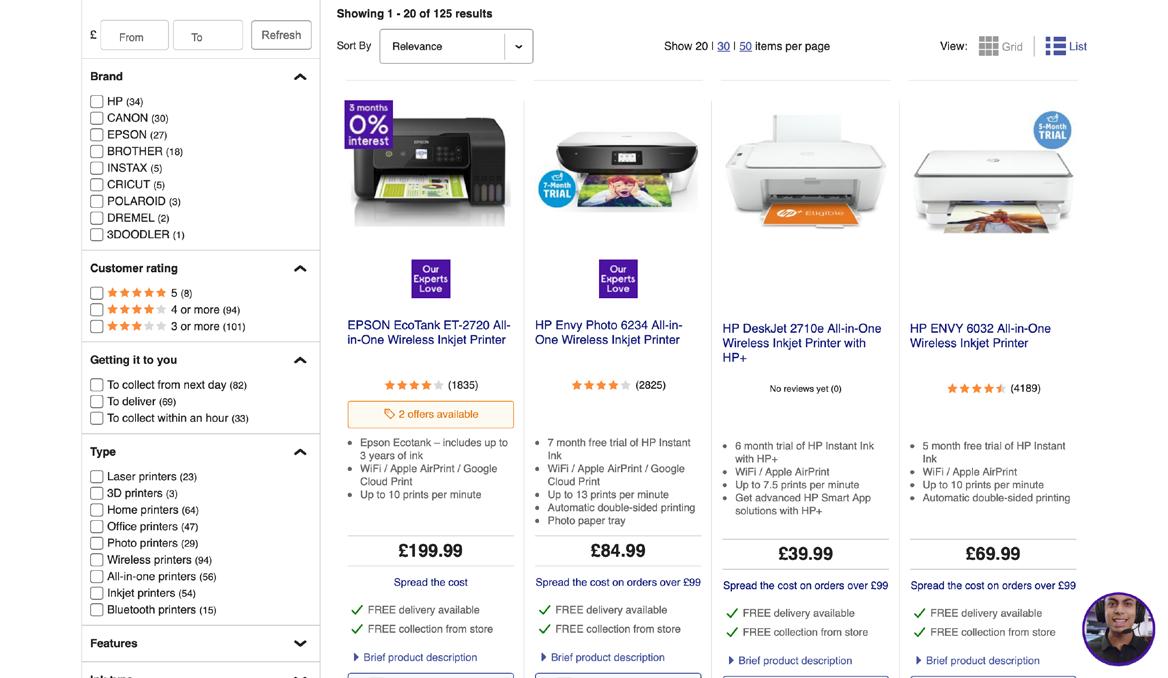The width and height of the screenshot is (1168, 678).
Task: Check the Laser printers type filter
Action: pos(97,477)
